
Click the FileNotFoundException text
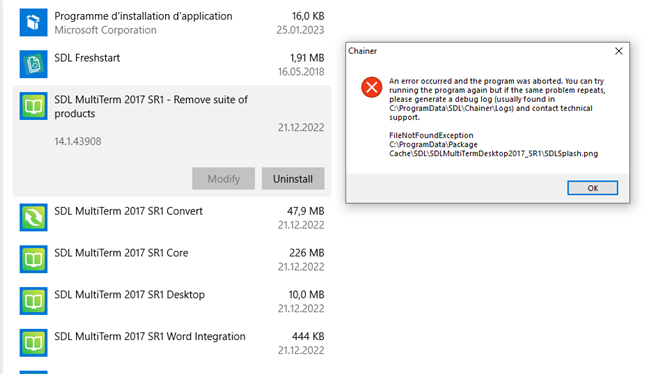[x=431, y=135]
